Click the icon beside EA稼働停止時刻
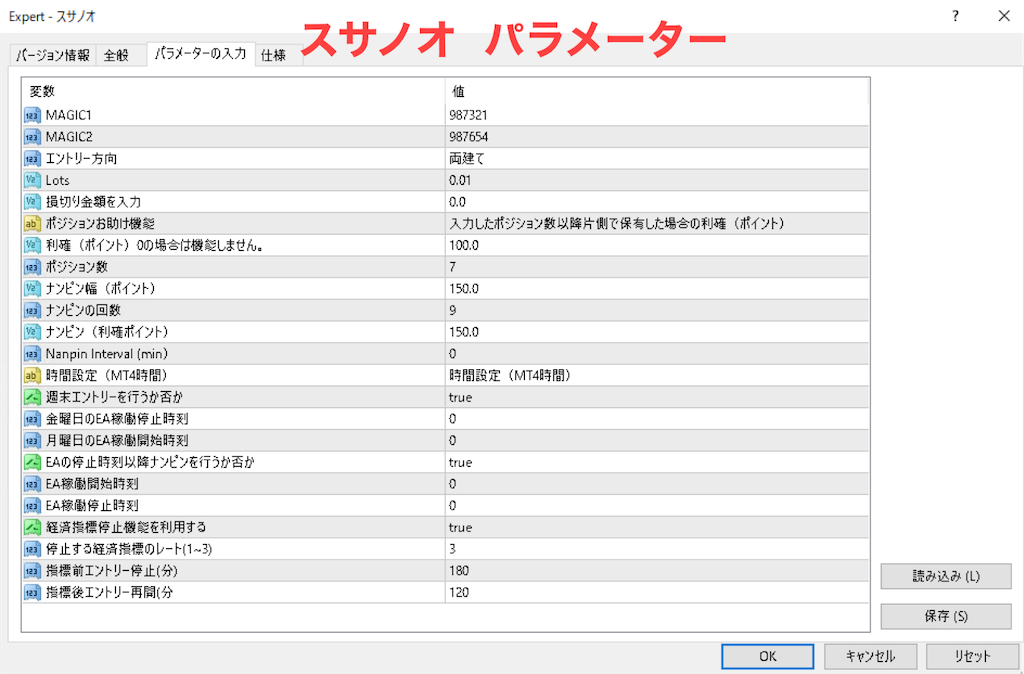The width and height of the screenshot is (1024, 674). point(32,505)
